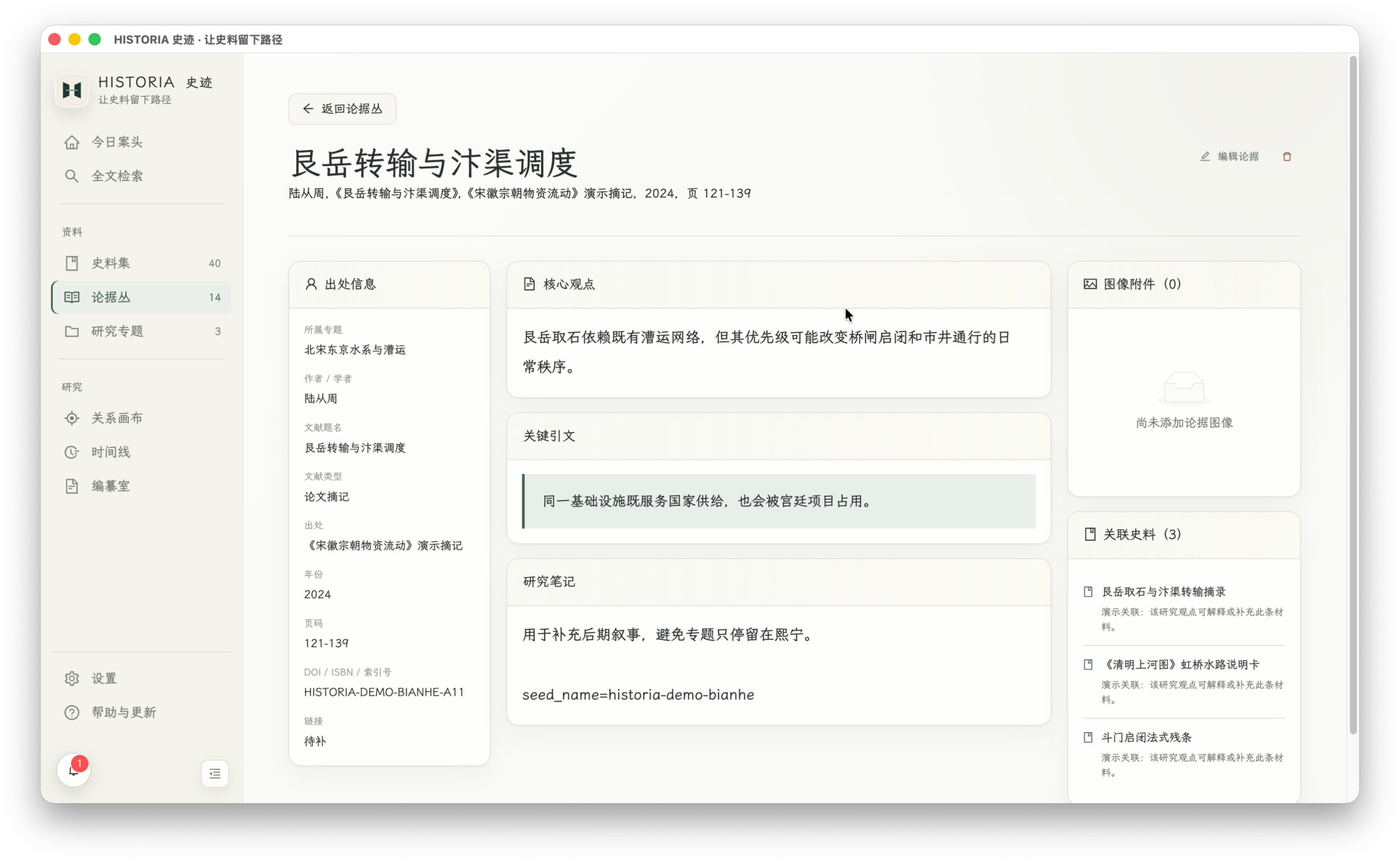Click 返回论据丛 back button
1400x859 pixels.
(x=342, y=108)
